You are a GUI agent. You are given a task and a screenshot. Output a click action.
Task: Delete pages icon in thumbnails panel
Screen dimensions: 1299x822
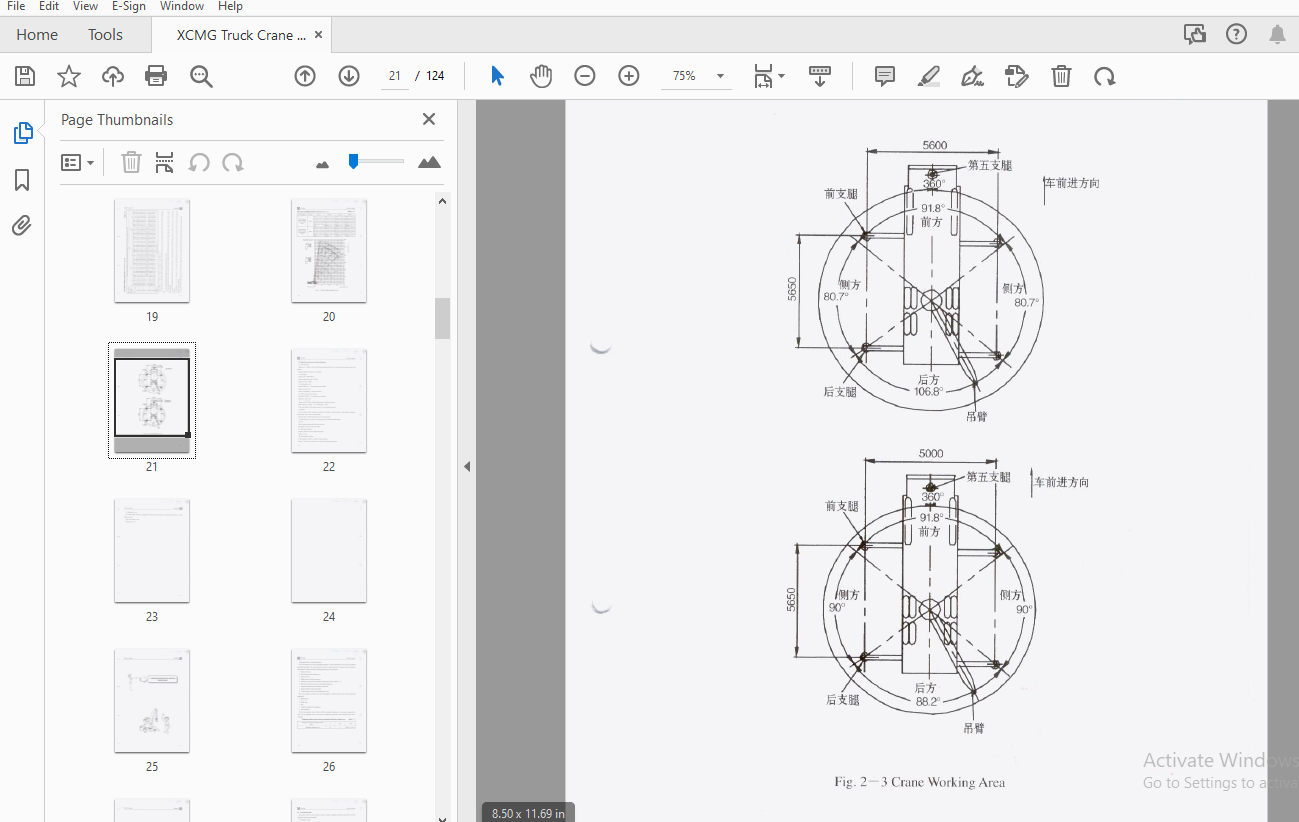coord(131,162)
